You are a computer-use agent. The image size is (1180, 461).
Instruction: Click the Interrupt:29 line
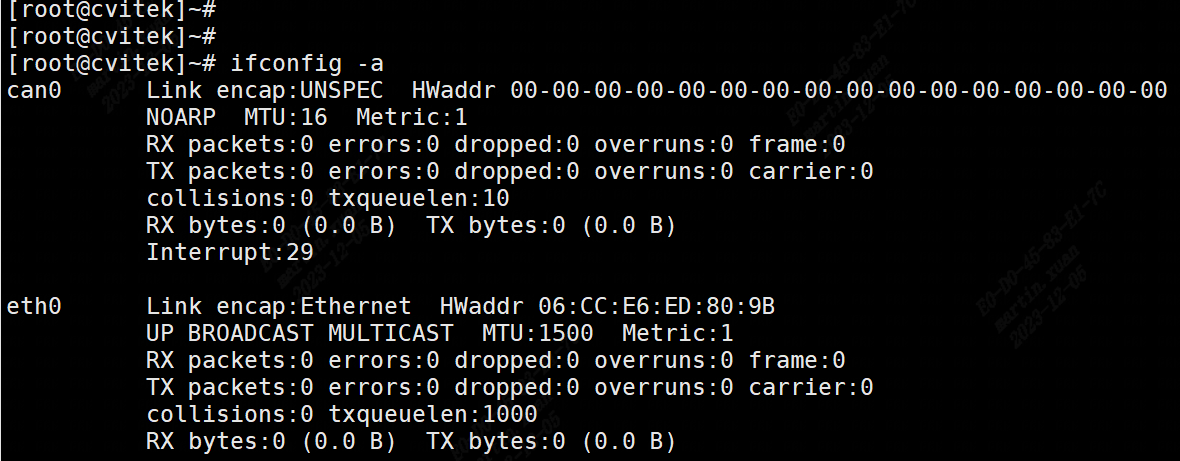229,252
